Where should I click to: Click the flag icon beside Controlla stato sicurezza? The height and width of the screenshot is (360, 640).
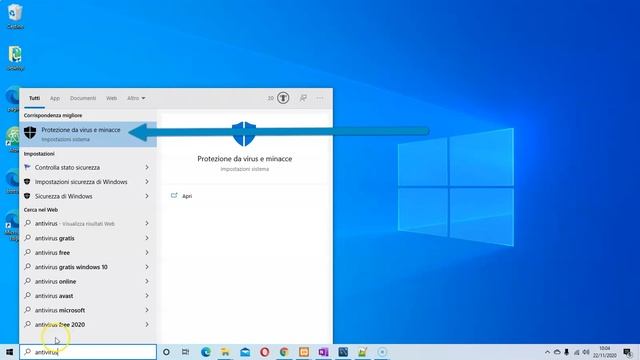click(27, 167)
